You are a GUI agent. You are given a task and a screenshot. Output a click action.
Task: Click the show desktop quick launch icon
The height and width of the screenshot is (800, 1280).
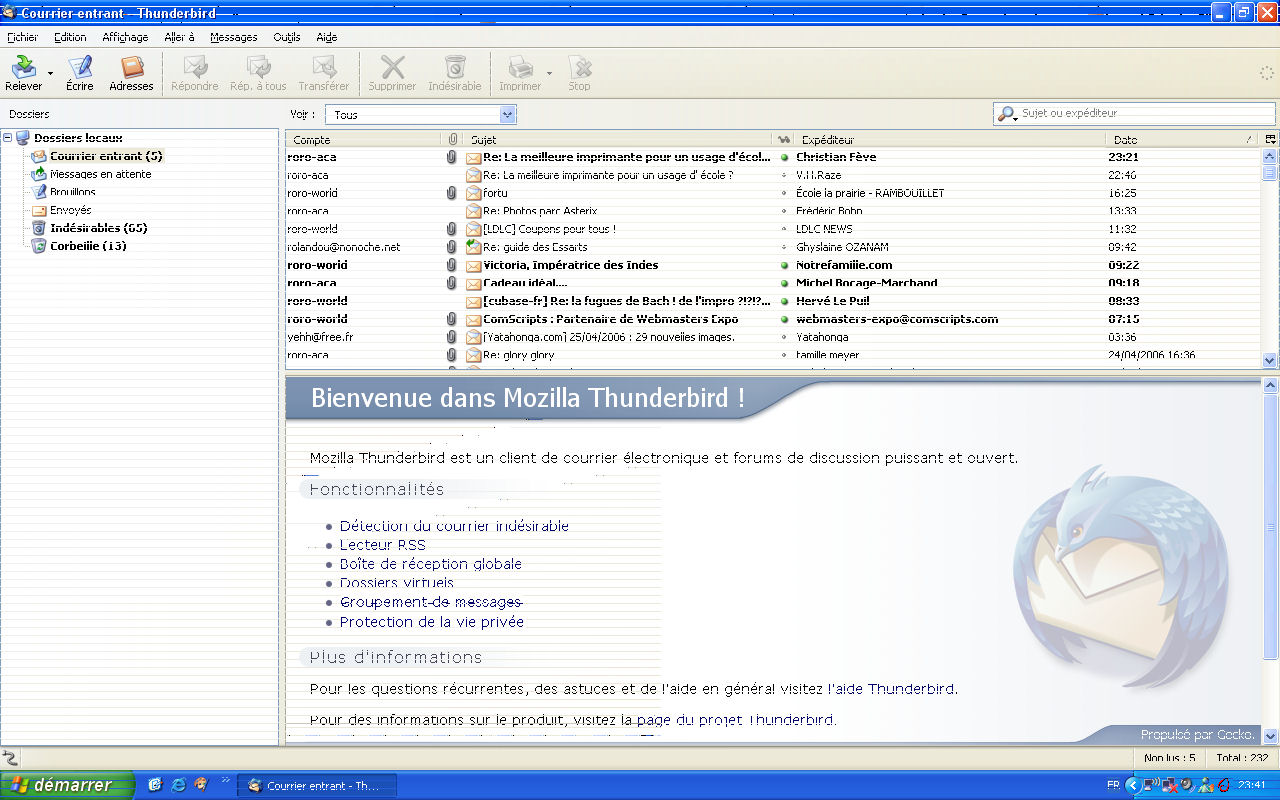pyautogui.click(x=155, y=785)
